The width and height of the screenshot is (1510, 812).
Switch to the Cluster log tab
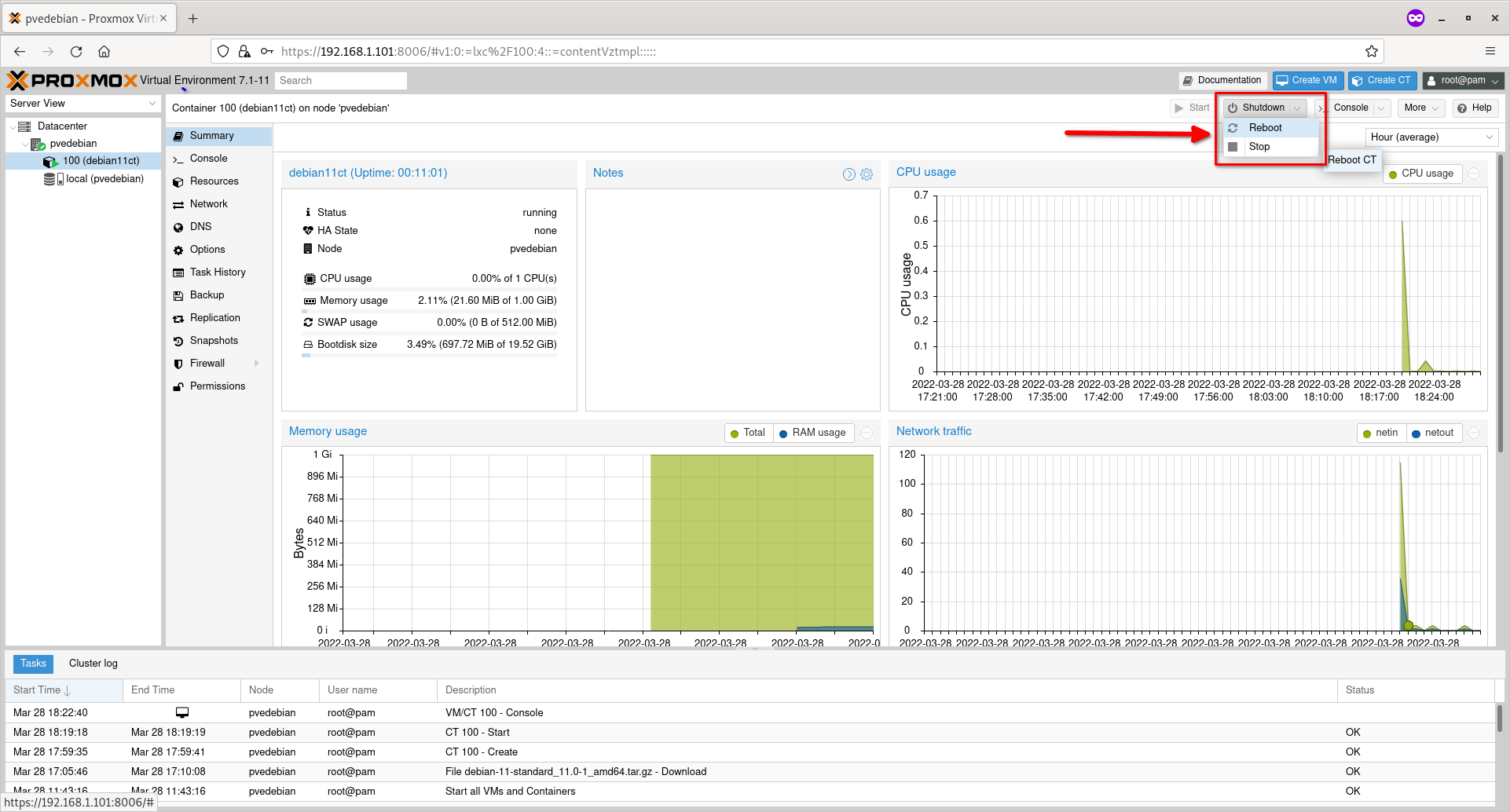point(93,664)
